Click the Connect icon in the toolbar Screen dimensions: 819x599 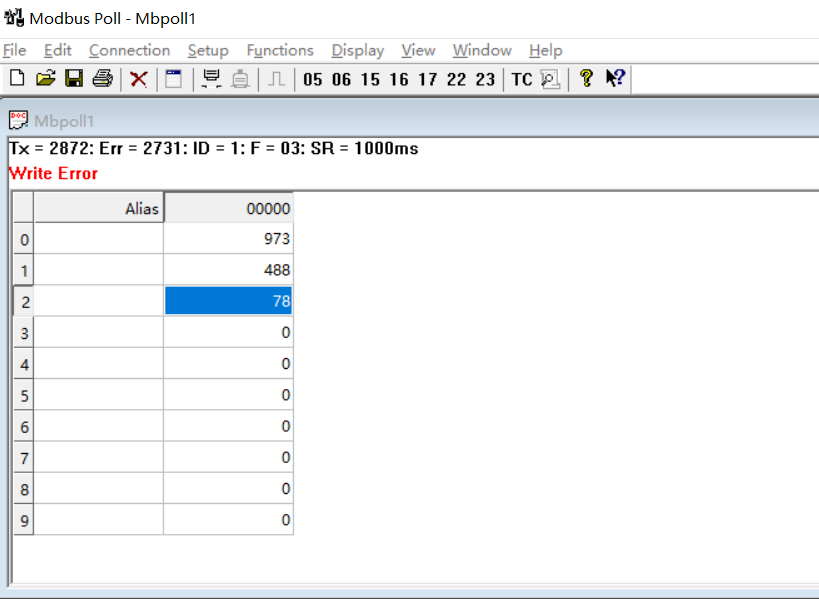point(212,79)
